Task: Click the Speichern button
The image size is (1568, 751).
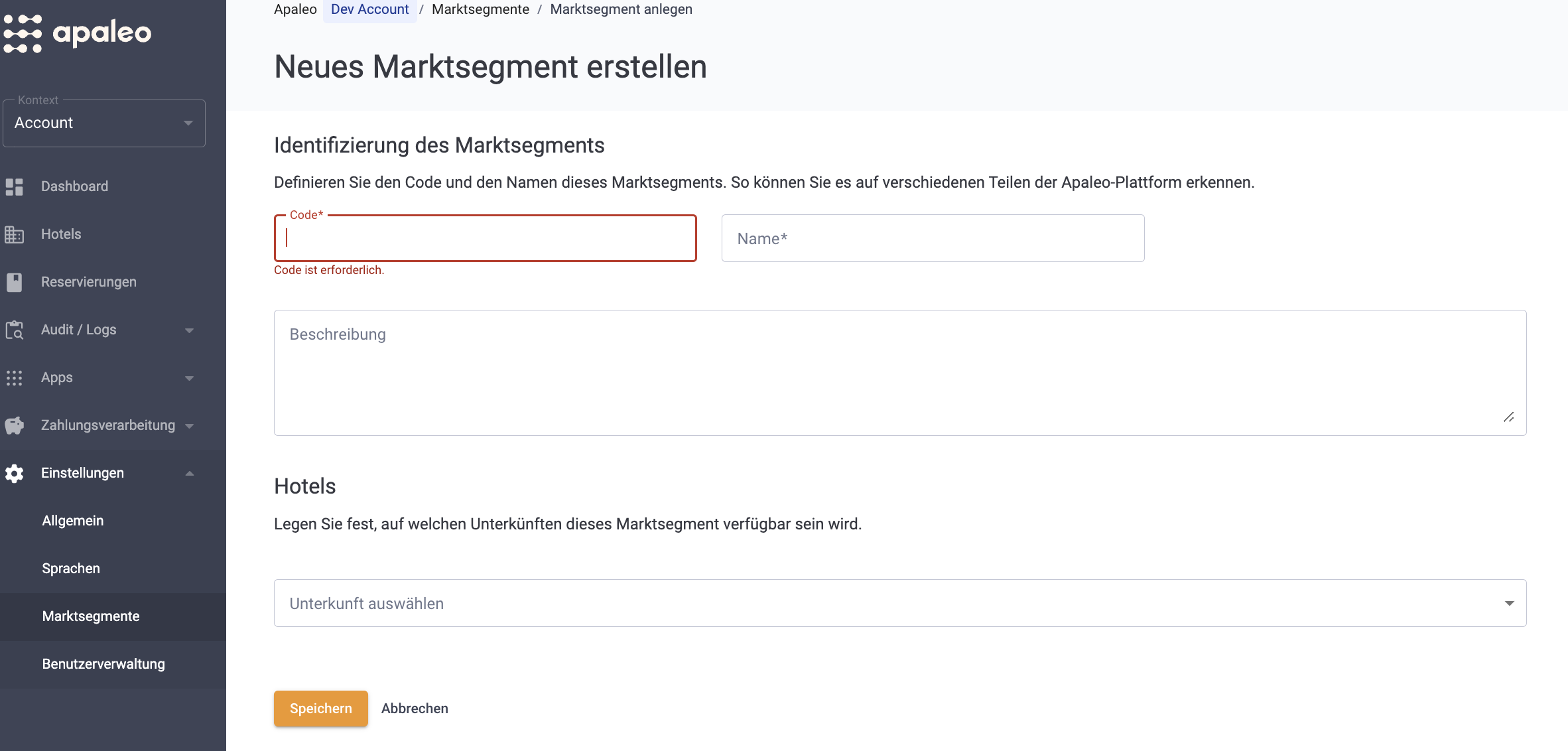Action: (320, 709)
